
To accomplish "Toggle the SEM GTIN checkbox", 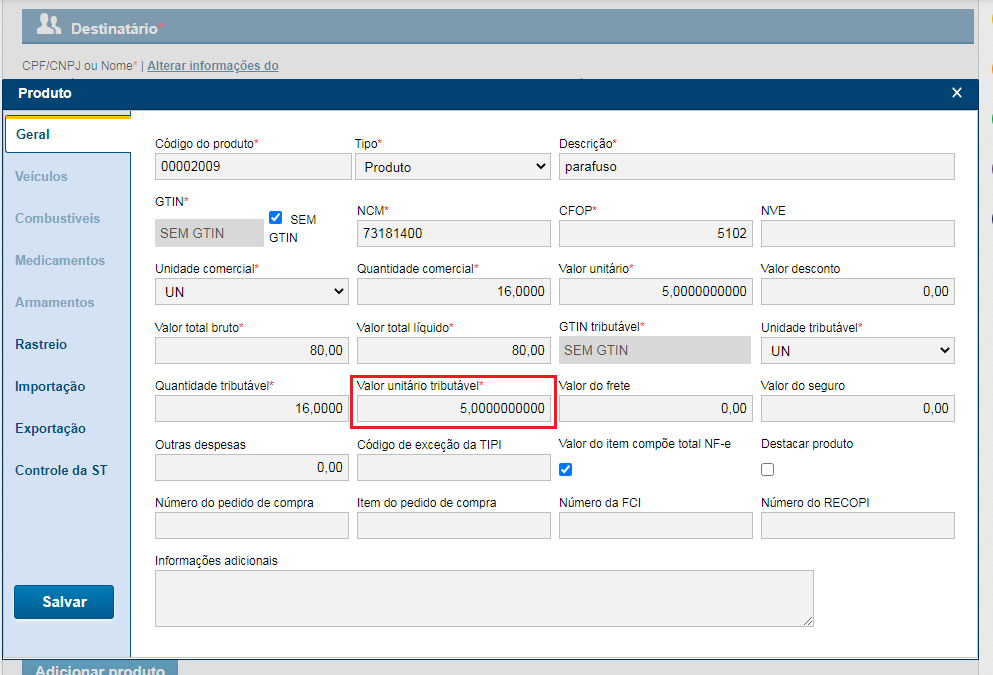I will 276,218.
